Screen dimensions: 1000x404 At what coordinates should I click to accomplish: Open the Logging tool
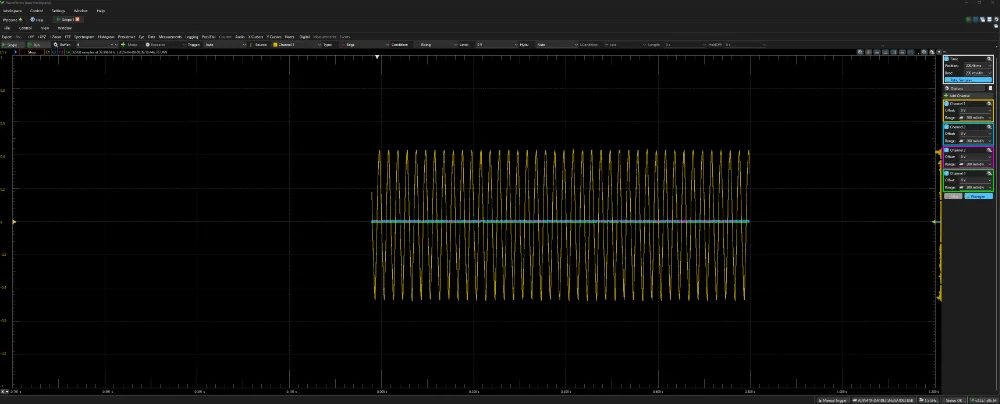click(192, 36)
